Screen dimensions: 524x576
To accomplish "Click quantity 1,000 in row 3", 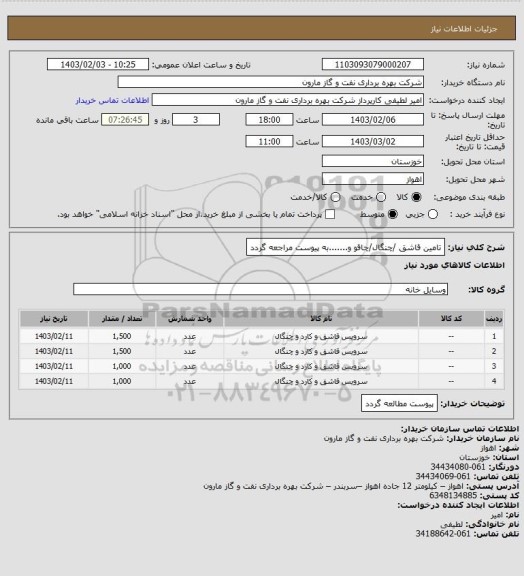I will (122, 366).
